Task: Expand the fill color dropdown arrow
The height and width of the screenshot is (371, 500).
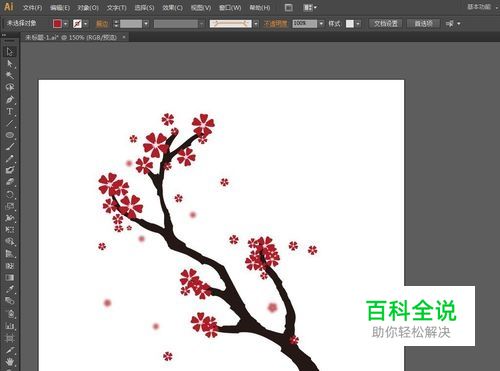Action: click(x=66, y=24)
